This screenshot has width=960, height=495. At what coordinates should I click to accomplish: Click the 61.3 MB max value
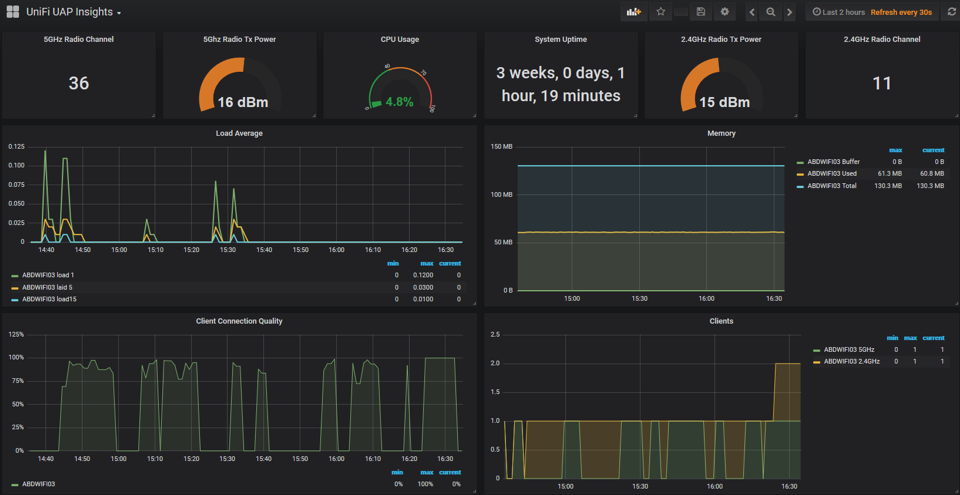(891, 174)
